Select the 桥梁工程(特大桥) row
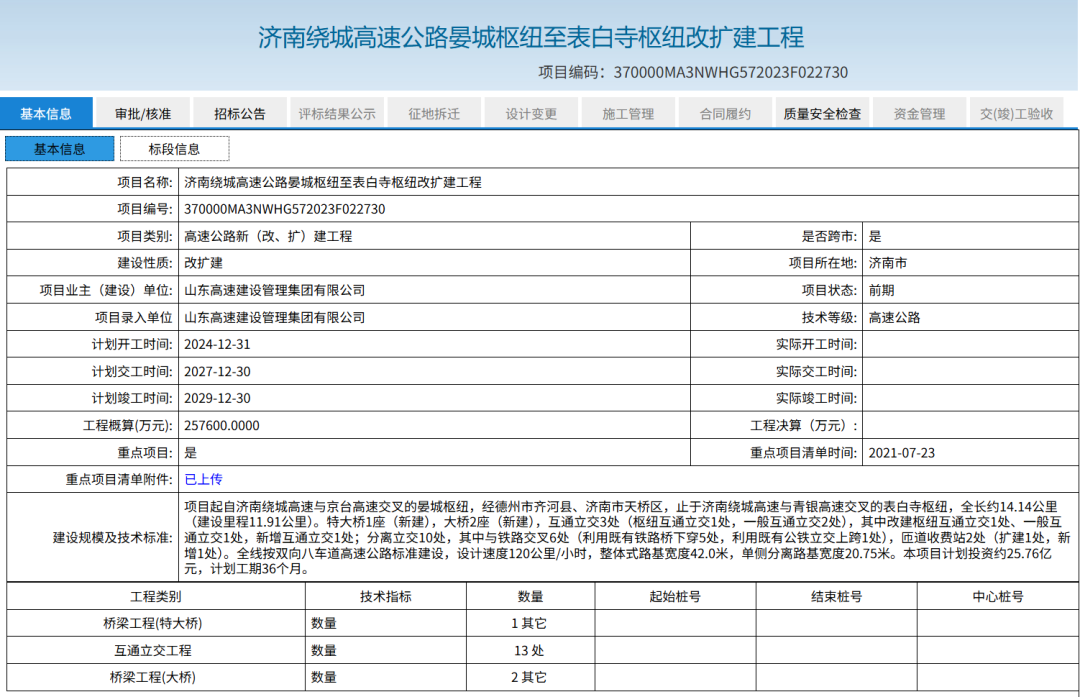This screenshot has height=697, width=1080. (542, 623)
